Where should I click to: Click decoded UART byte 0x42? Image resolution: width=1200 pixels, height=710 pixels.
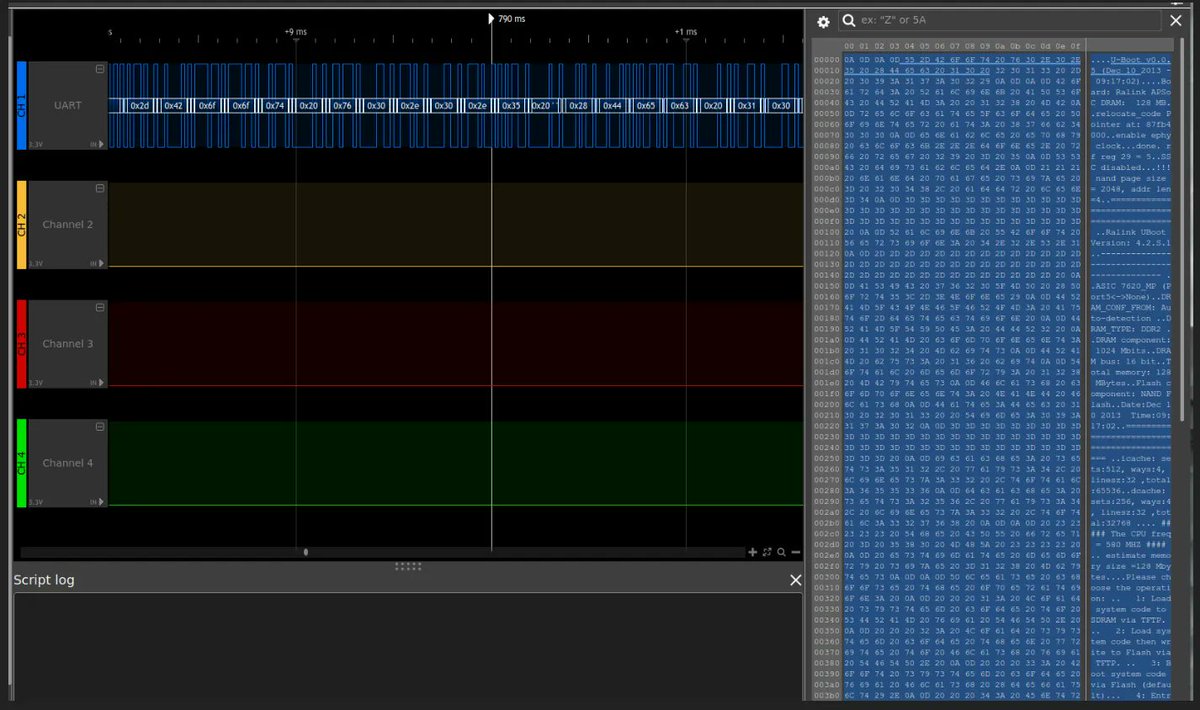(174, 105)
